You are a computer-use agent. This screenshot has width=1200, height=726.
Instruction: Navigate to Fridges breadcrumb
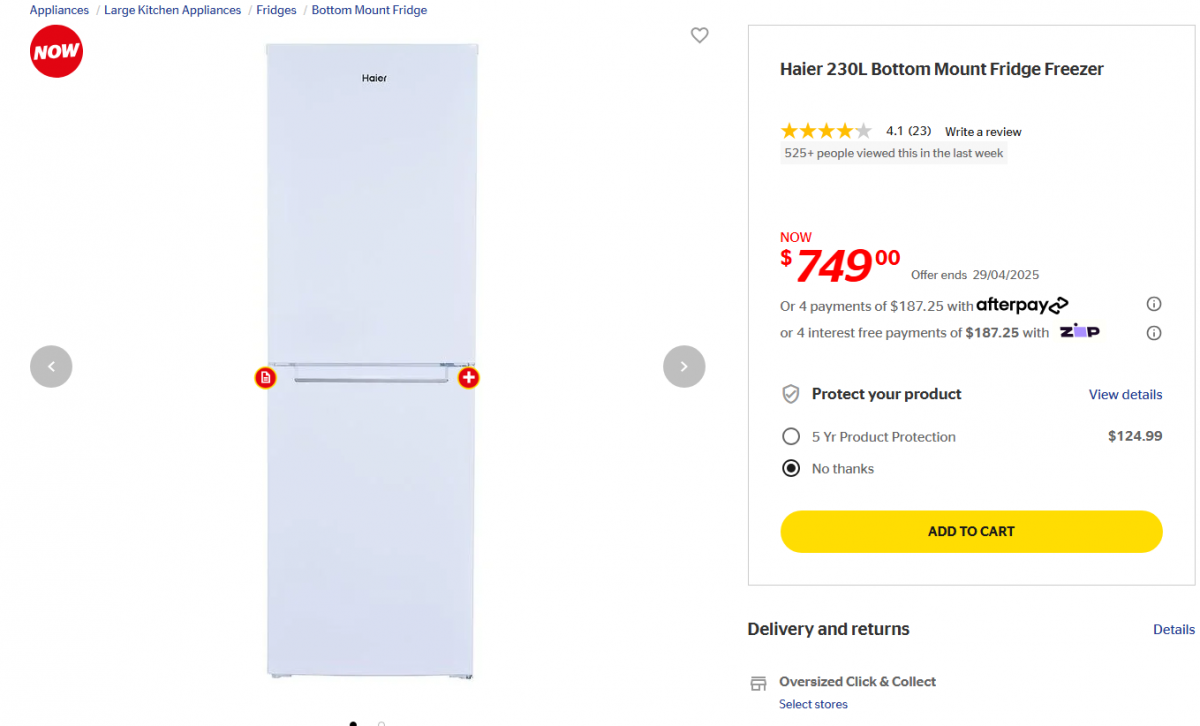276,10
